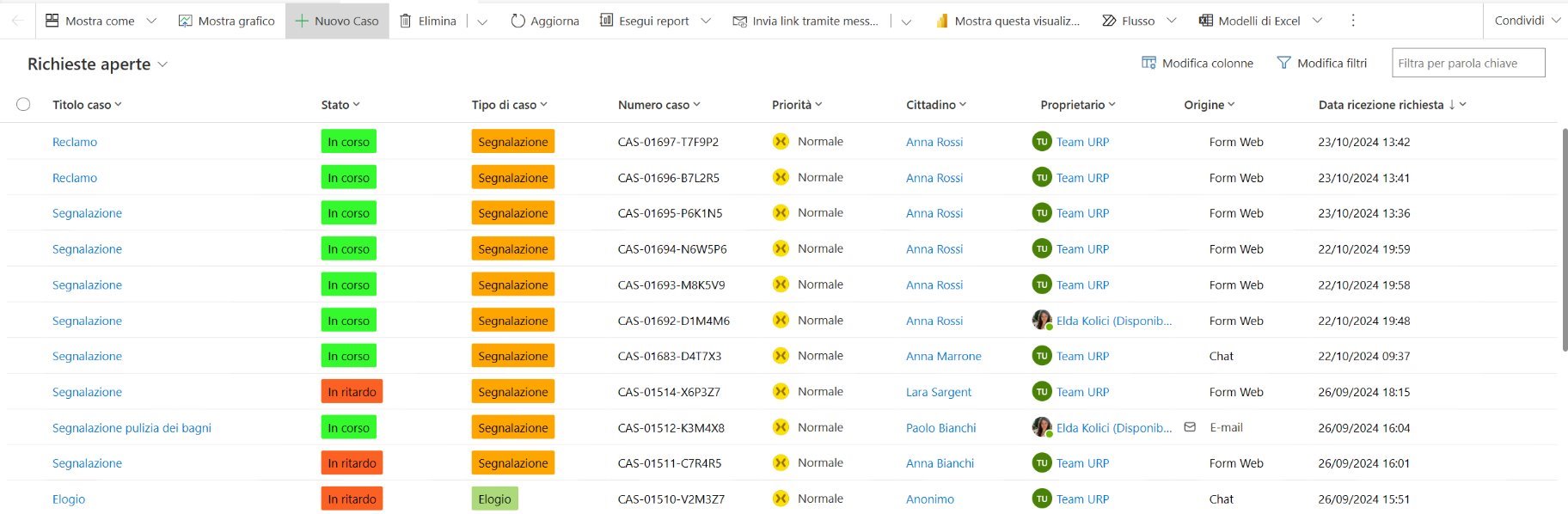Open the Condividi dropdown
1568x514 pixels.
coord(1527,21)
